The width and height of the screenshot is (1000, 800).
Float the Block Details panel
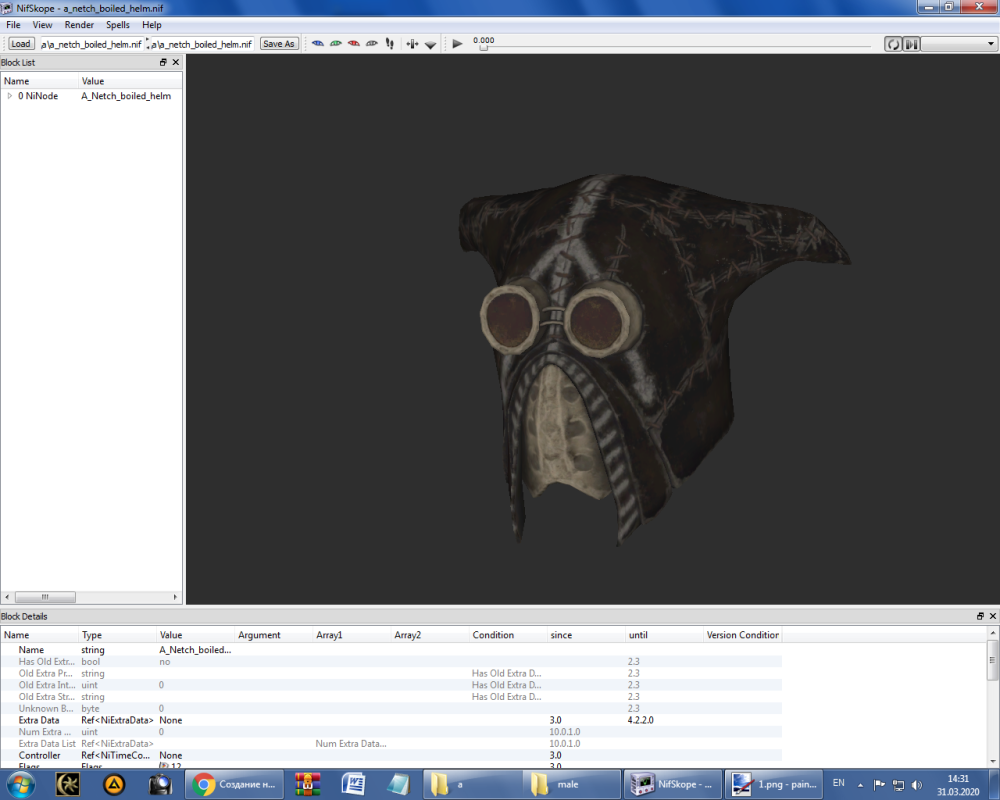click(x=980, y=616)
